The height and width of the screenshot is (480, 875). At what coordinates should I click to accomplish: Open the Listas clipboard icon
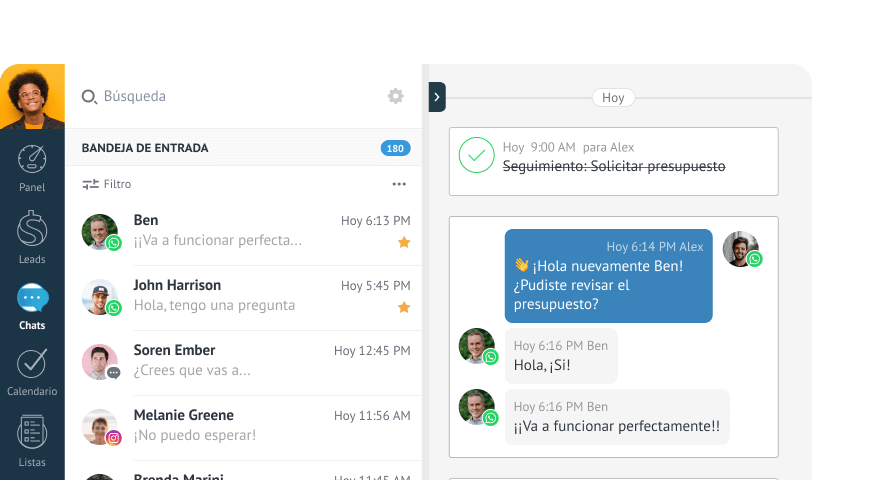pos(32,432)
